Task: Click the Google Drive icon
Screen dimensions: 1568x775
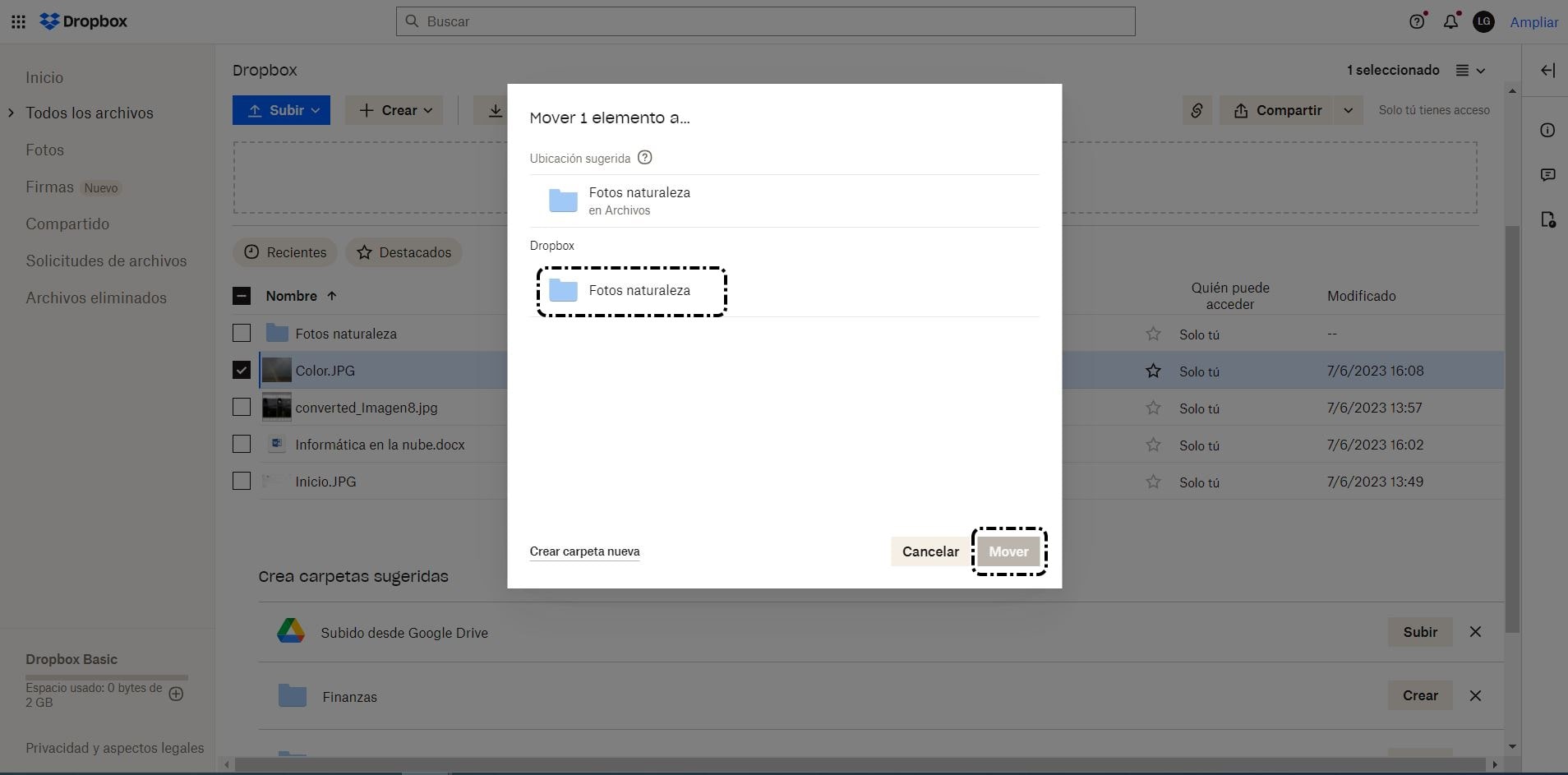Action: coord(291,631)
